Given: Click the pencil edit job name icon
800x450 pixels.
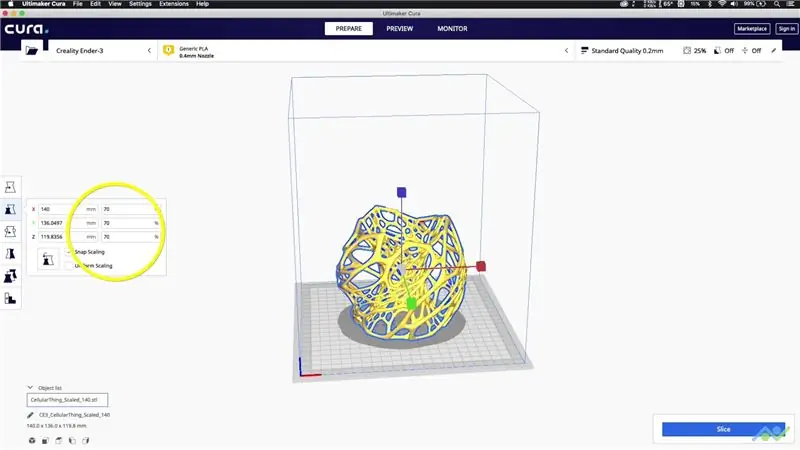Looking at the screenshot, I should [30, 415].
